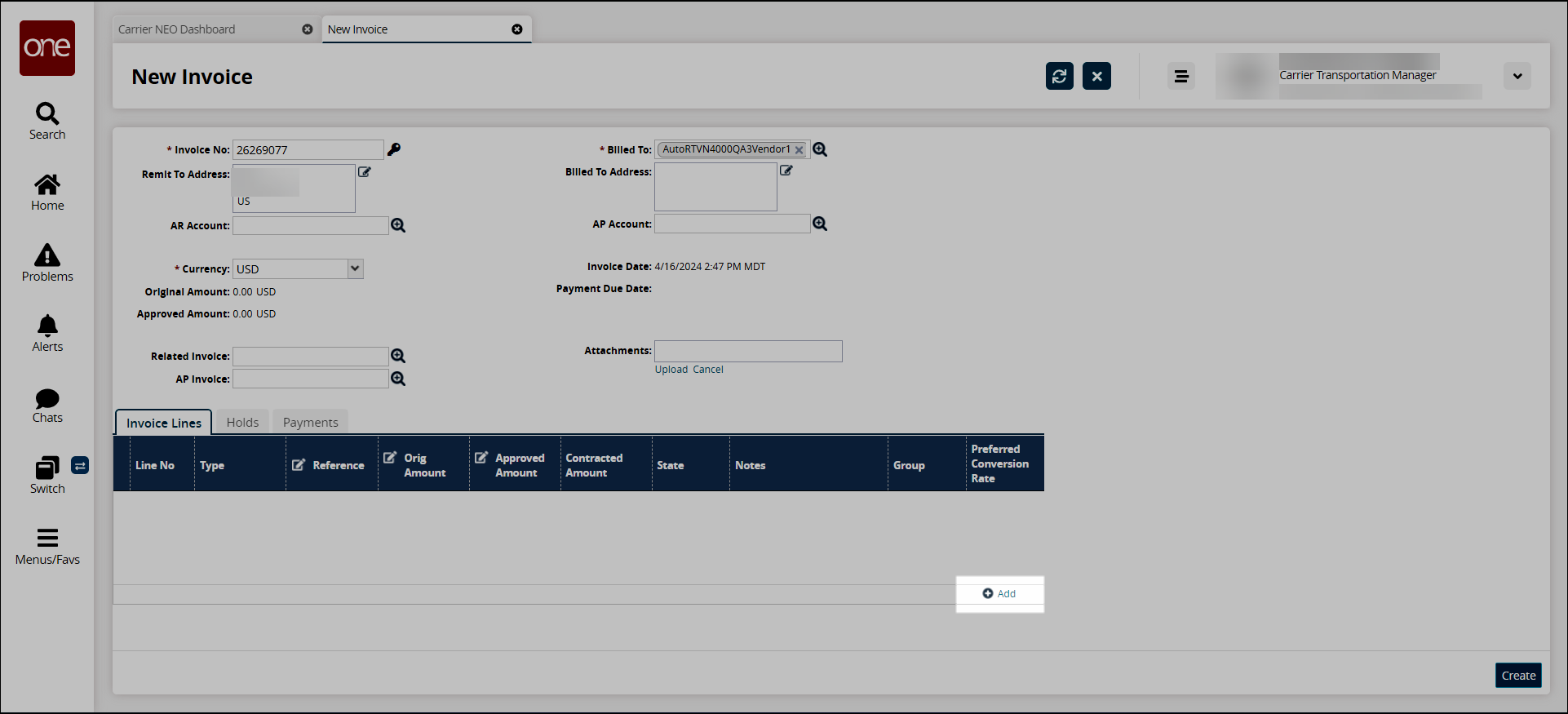Click the Upload link
This screenshot has width=1568, height=714.
671,370
